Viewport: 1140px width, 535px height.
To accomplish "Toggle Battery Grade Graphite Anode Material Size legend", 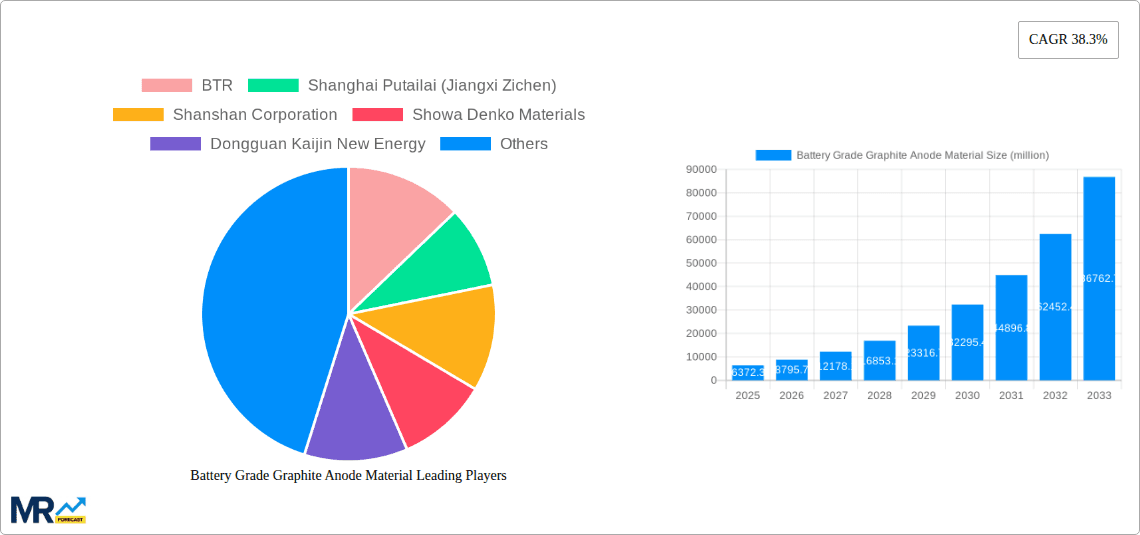I will [x=923, y=155].
